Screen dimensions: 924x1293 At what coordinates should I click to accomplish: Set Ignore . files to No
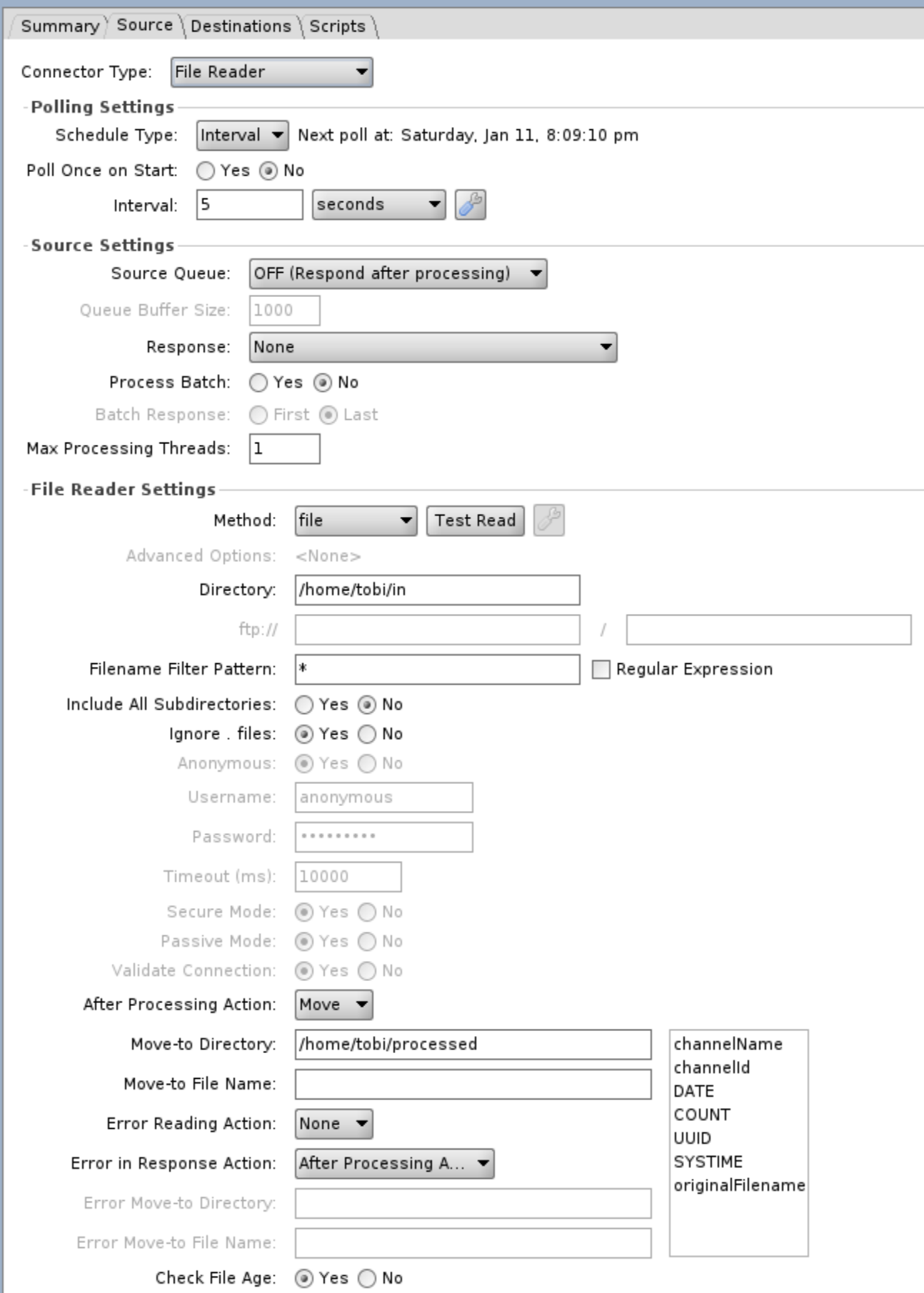367,734
